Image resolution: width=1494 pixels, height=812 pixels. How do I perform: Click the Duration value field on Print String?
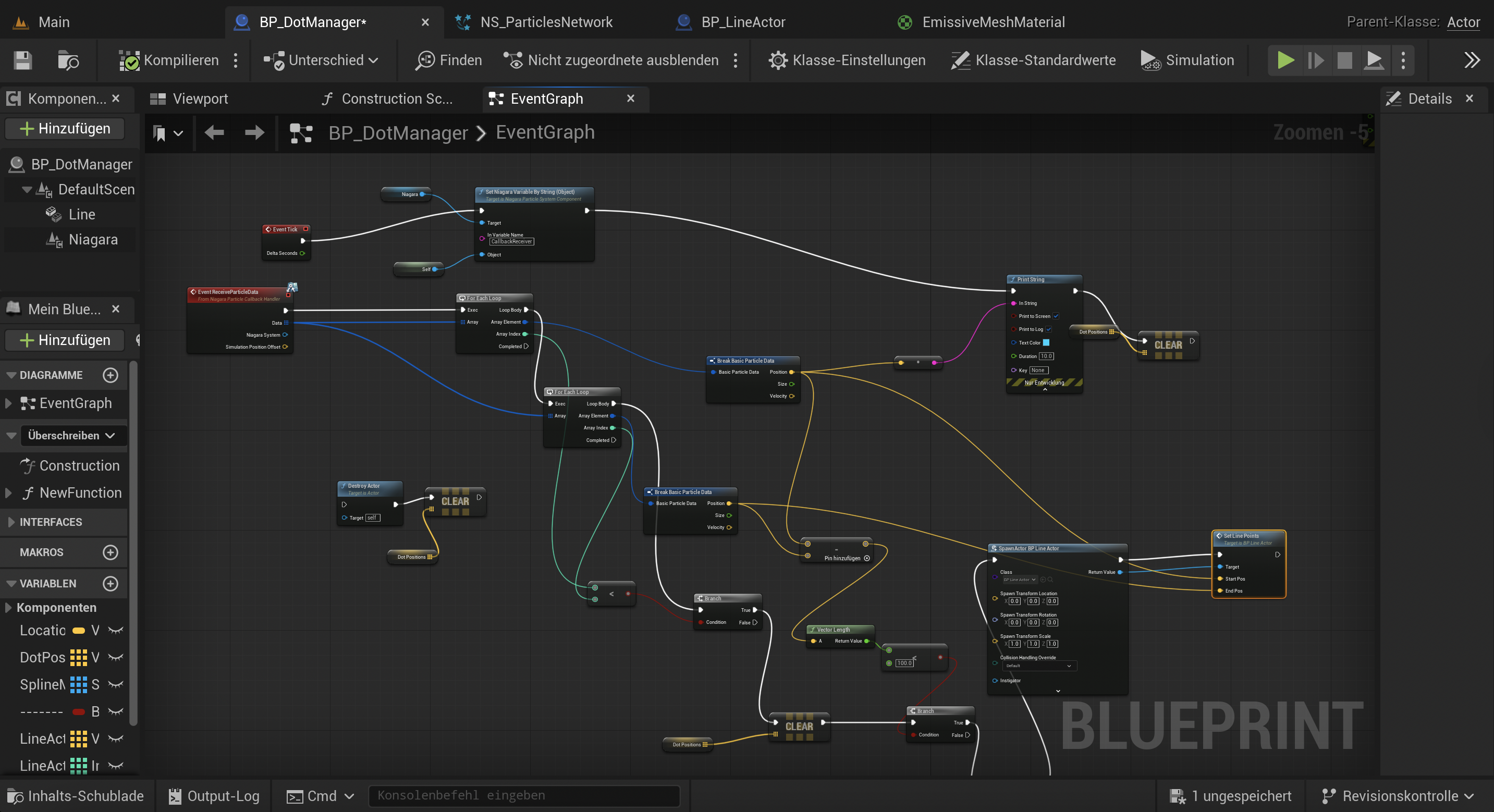point(1046,356)
